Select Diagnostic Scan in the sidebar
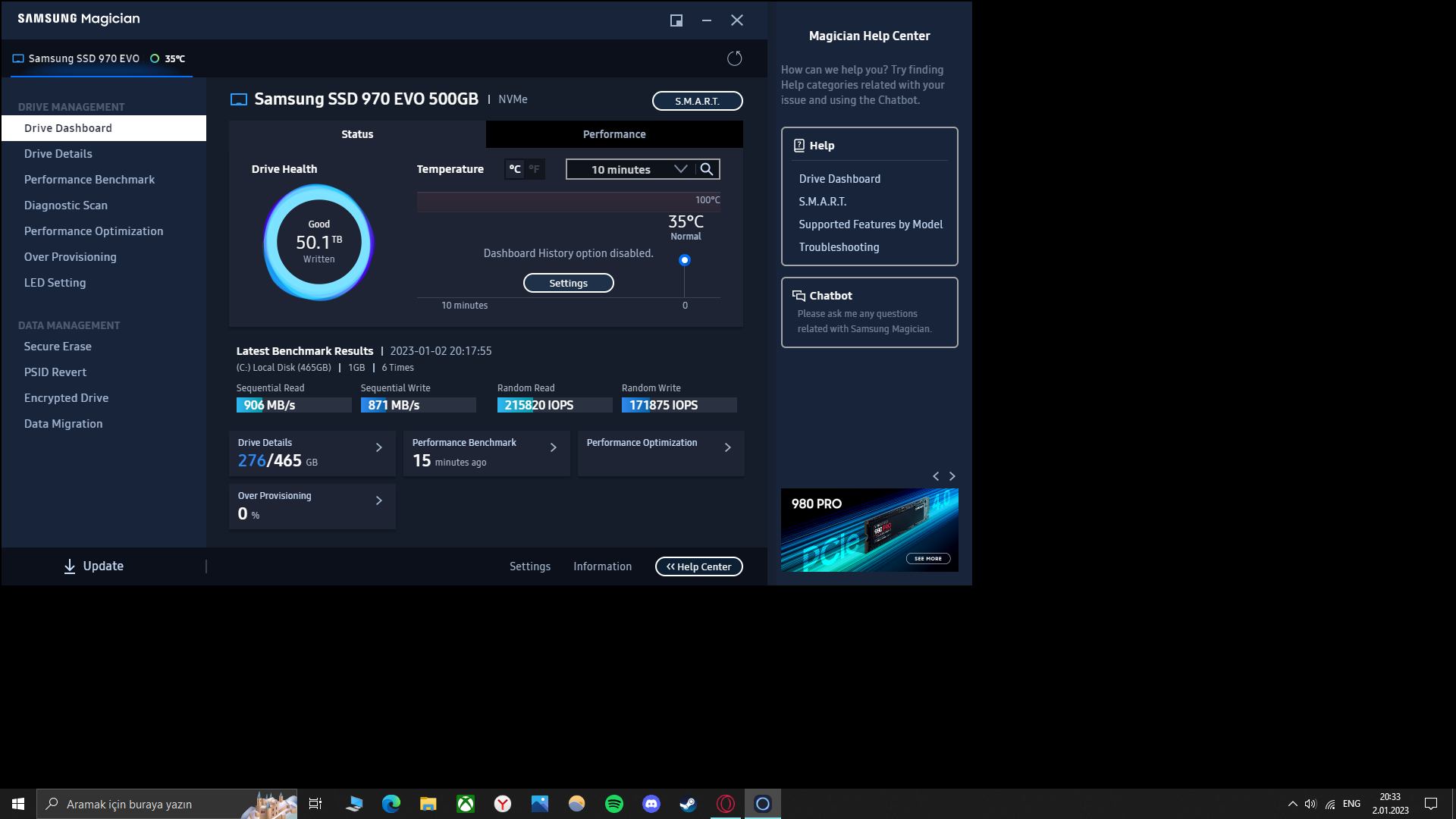This screenshot has height=819, width=1456. [x=66, y=206]
